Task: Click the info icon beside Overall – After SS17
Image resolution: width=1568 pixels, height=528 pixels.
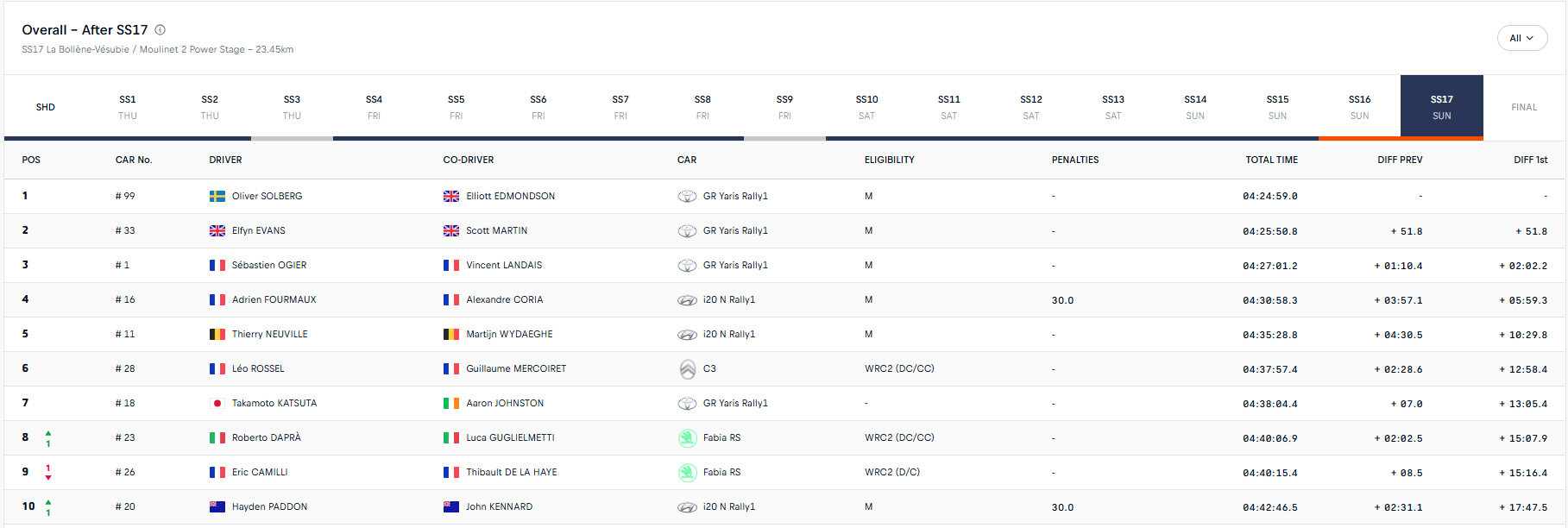Action: pos(160,30)
